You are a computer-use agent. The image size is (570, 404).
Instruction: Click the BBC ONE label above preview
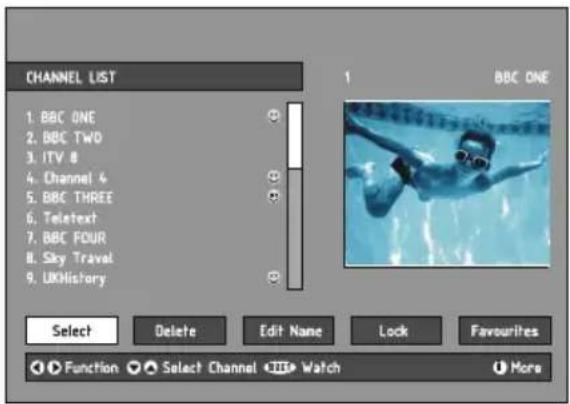tap(522, 77)
